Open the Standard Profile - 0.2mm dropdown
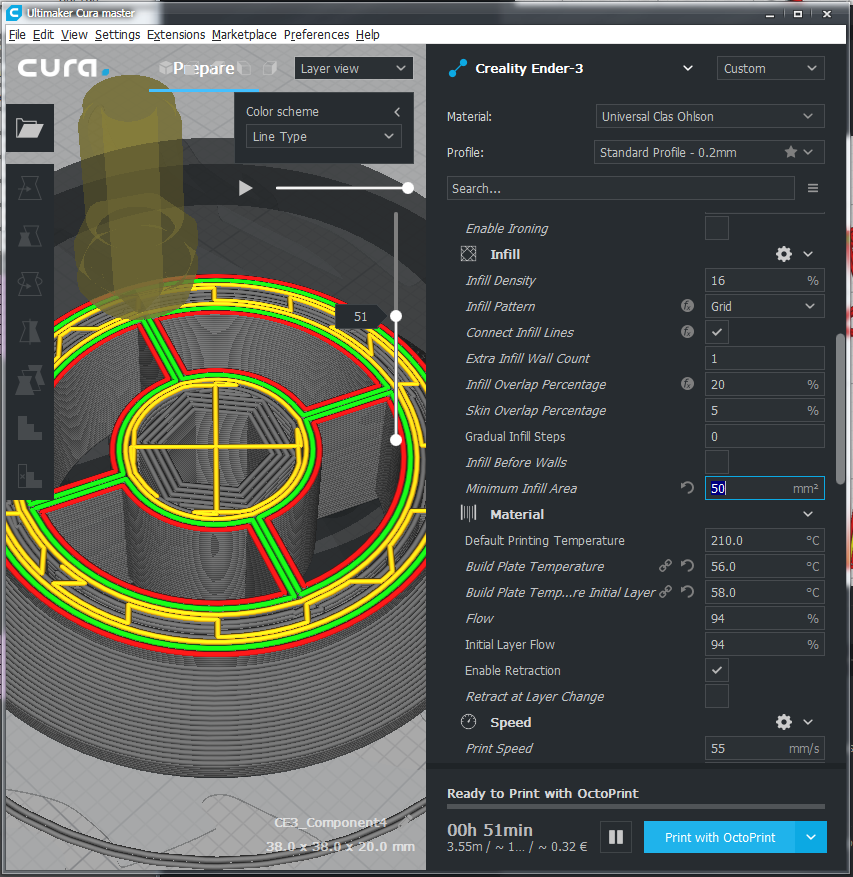Image resolution: width=853 pixels, height=877 pixels. click(x=709, y=152)
